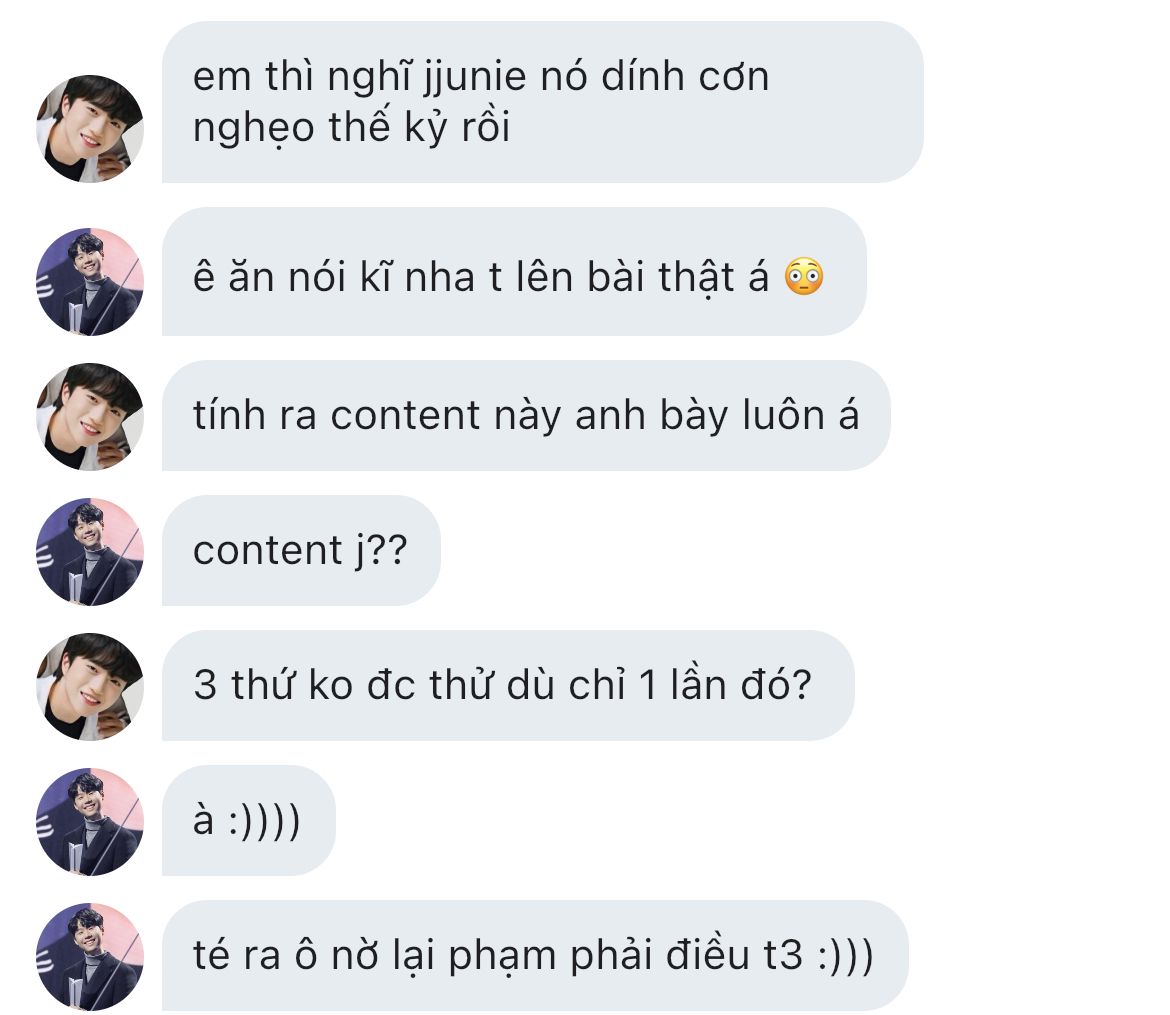Select the 'em thì nghĩ jjunie nó dính' bubble

pyautogui.click(x=542, y=102)
